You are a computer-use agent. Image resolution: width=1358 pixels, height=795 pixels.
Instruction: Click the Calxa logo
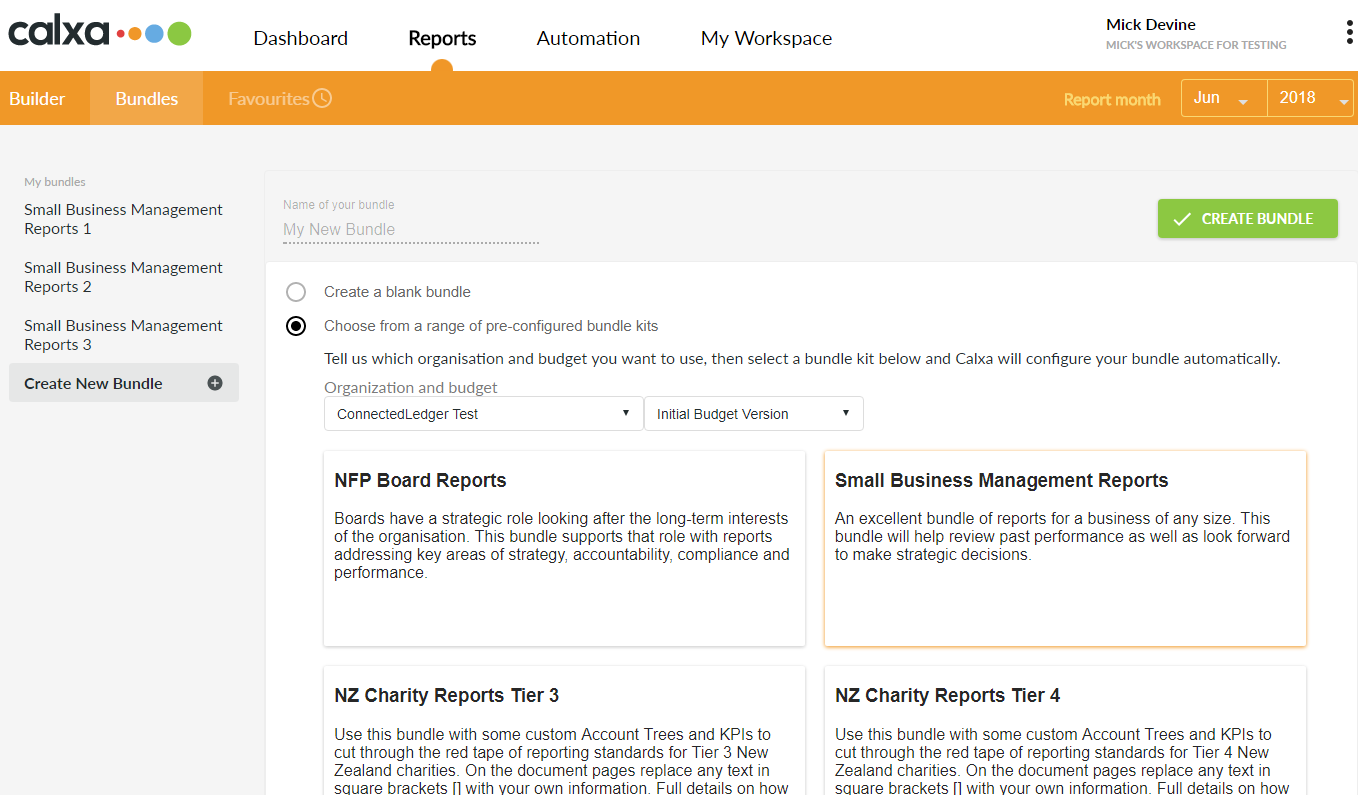click(100, 32)
